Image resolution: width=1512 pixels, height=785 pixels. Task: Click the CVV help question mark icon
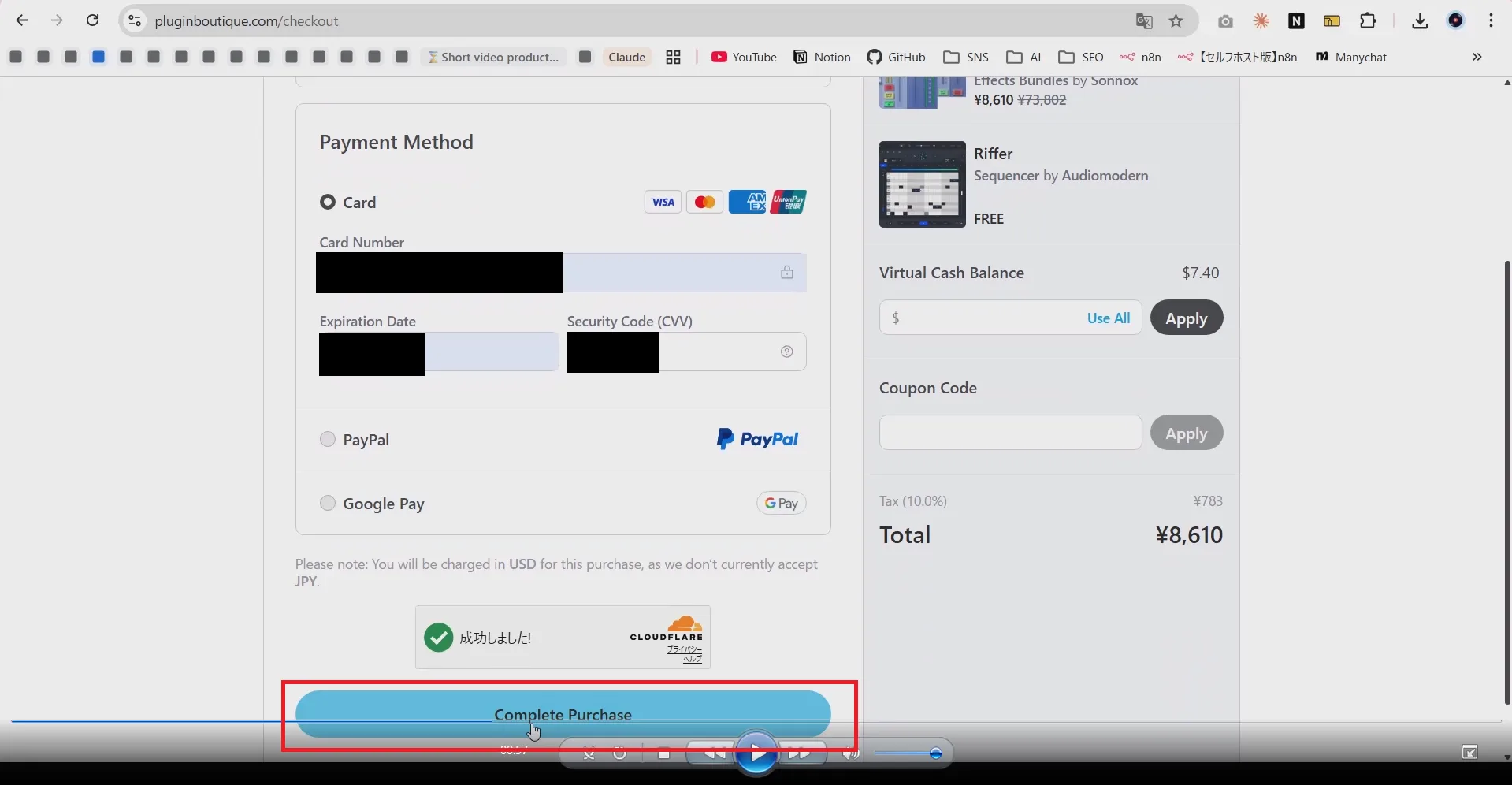click(x=786, y=352)
